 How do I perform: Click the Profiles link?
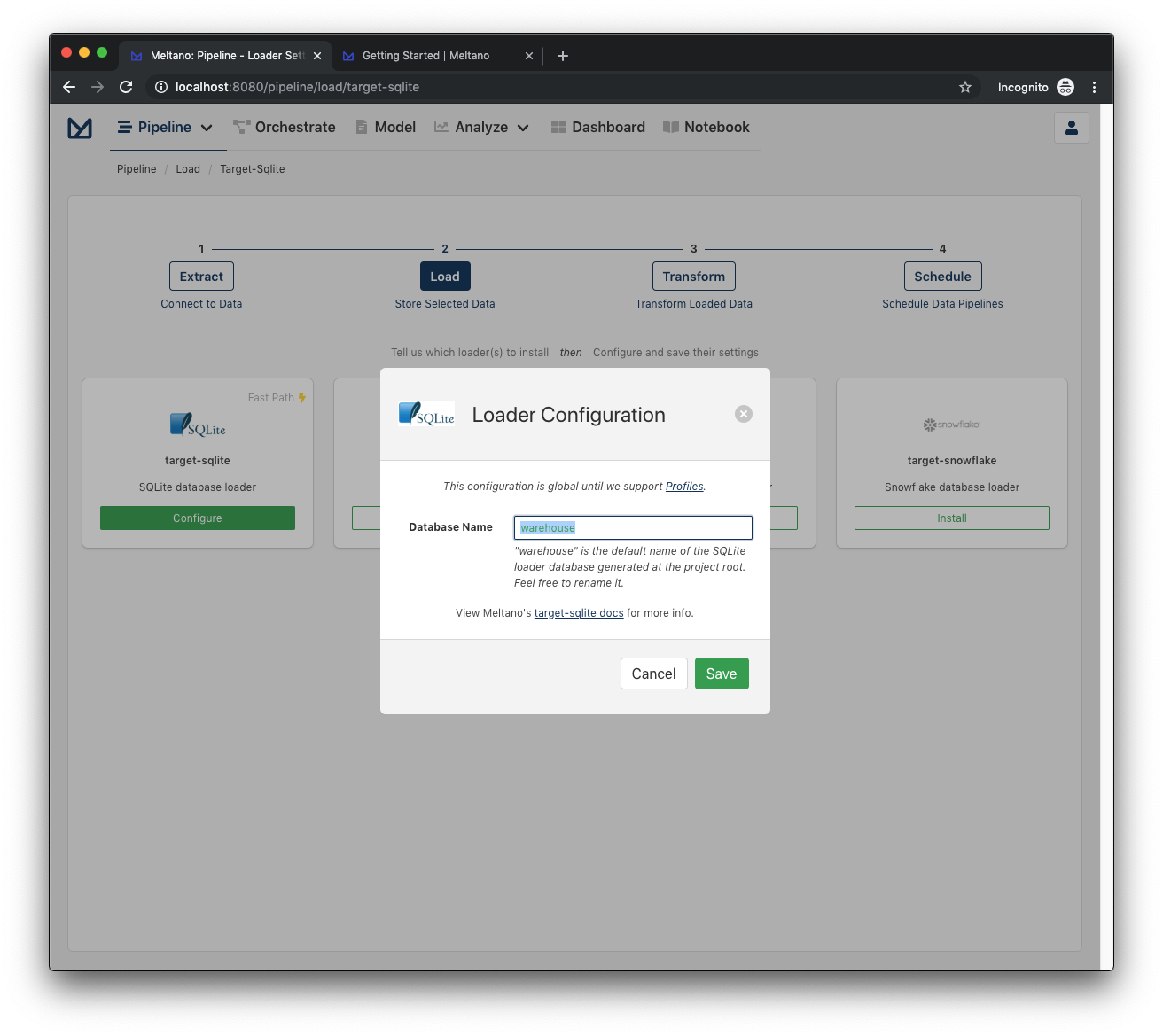point(684,487)
